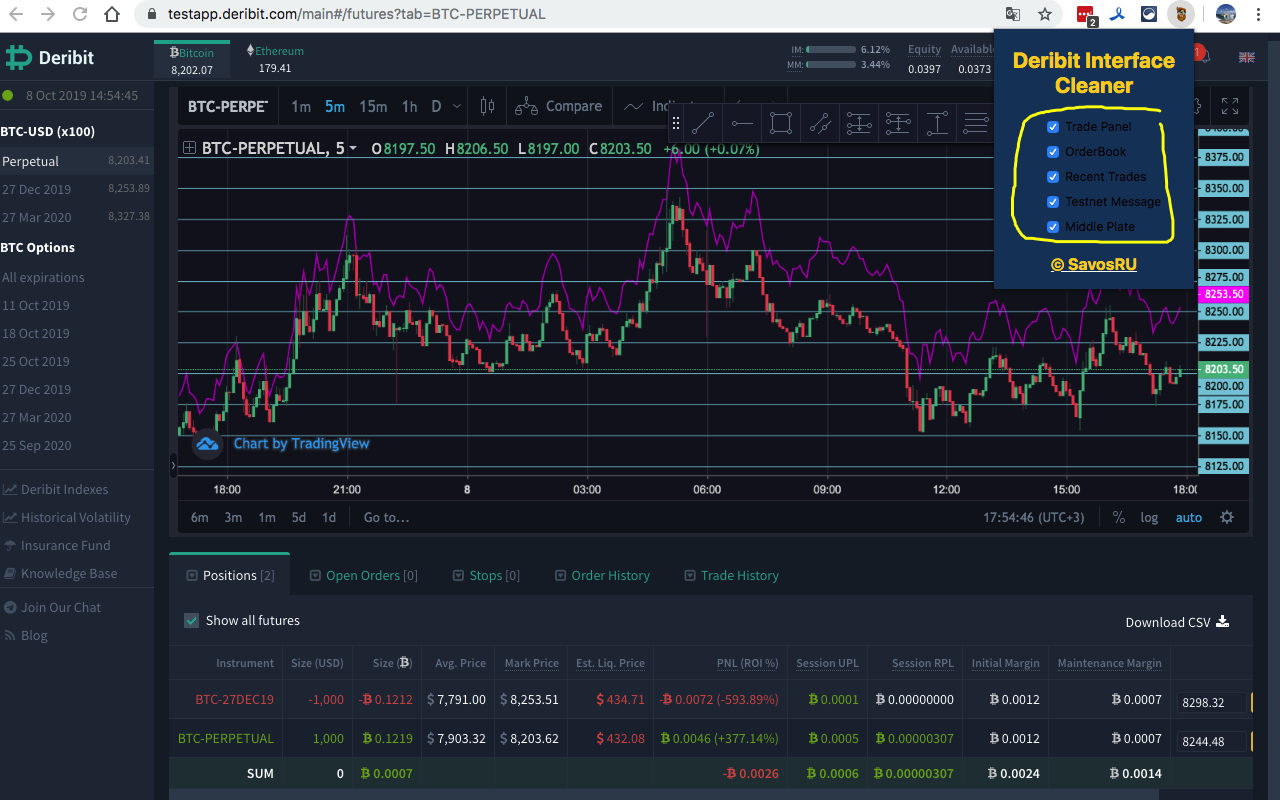Uncheck OrderBook checkbox

pyautogui.click(x=1053, y=152)
